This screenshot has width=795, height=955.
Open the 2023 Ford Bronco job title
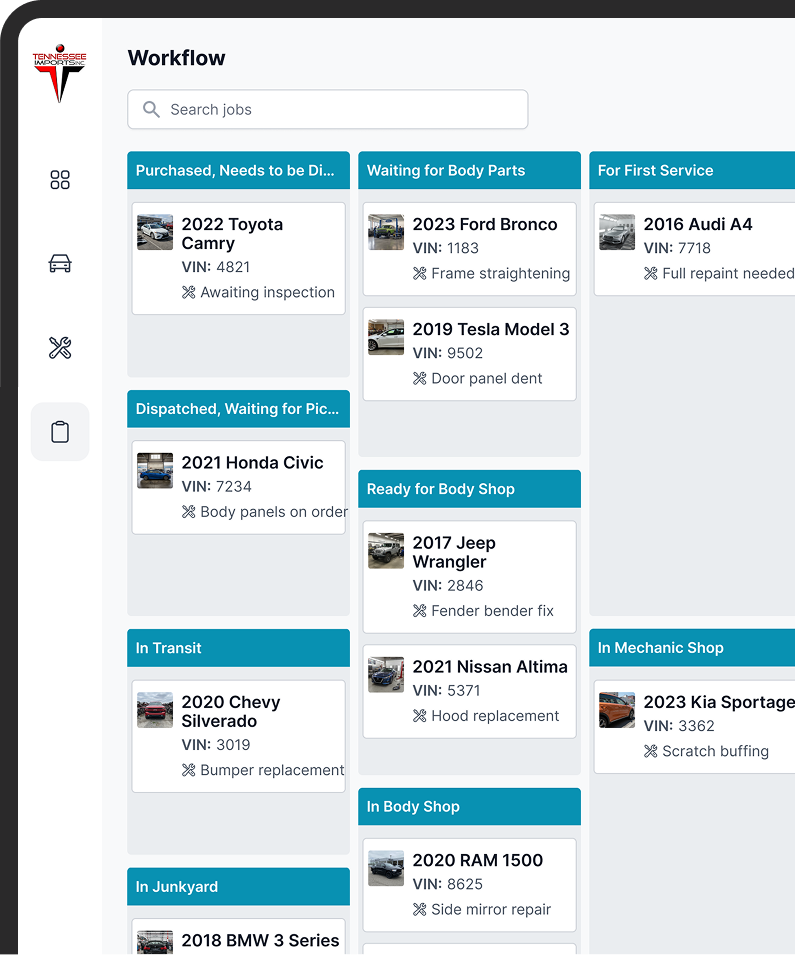[x=485, y=224]
